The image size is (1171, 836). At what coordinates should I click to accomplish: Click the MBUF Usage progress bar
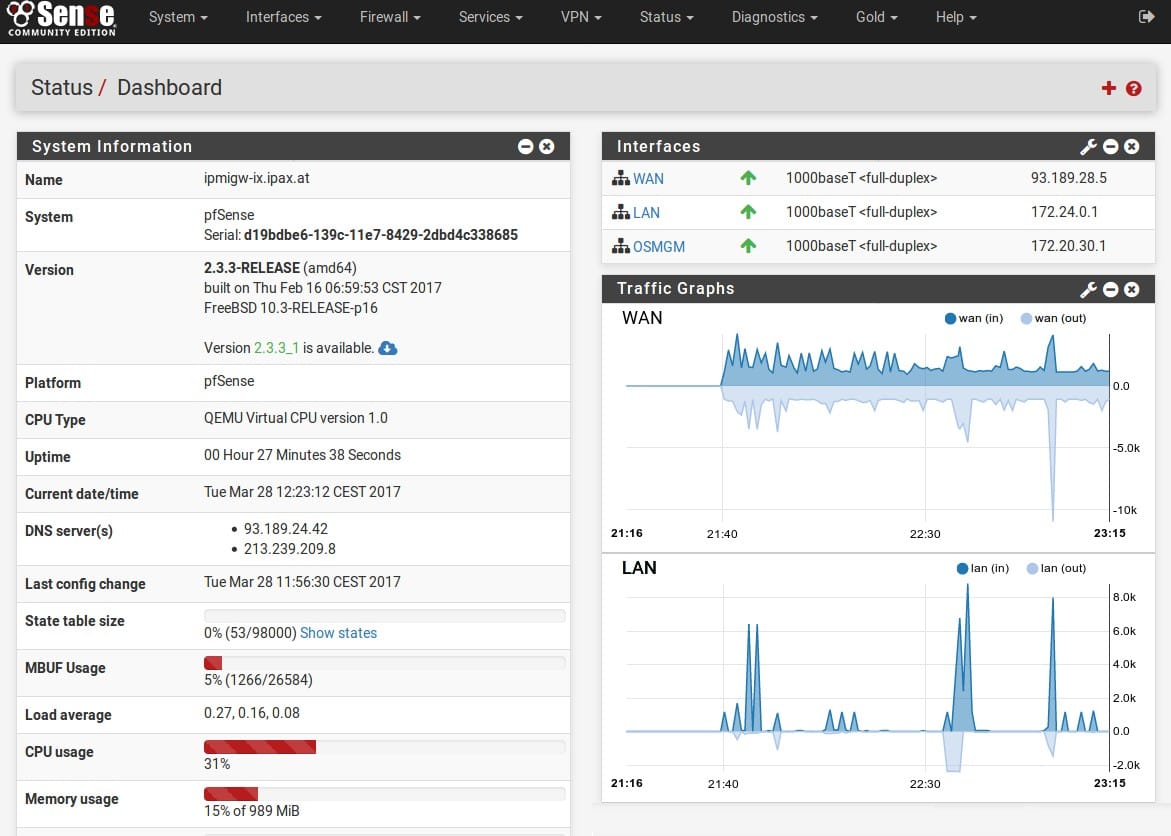coord(385,663)
